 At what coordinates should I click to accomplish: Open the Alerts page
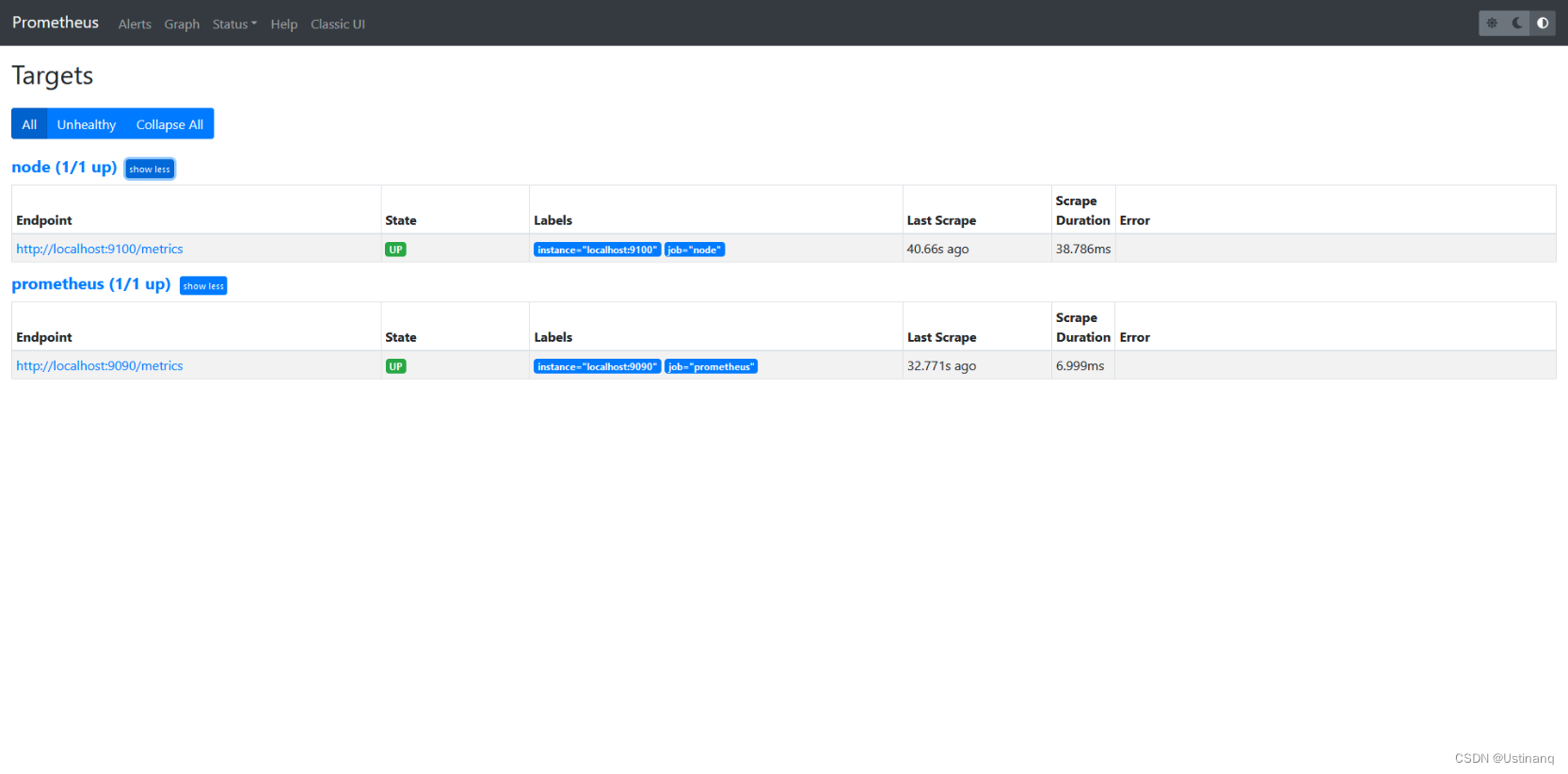click(x=135, y=24)
